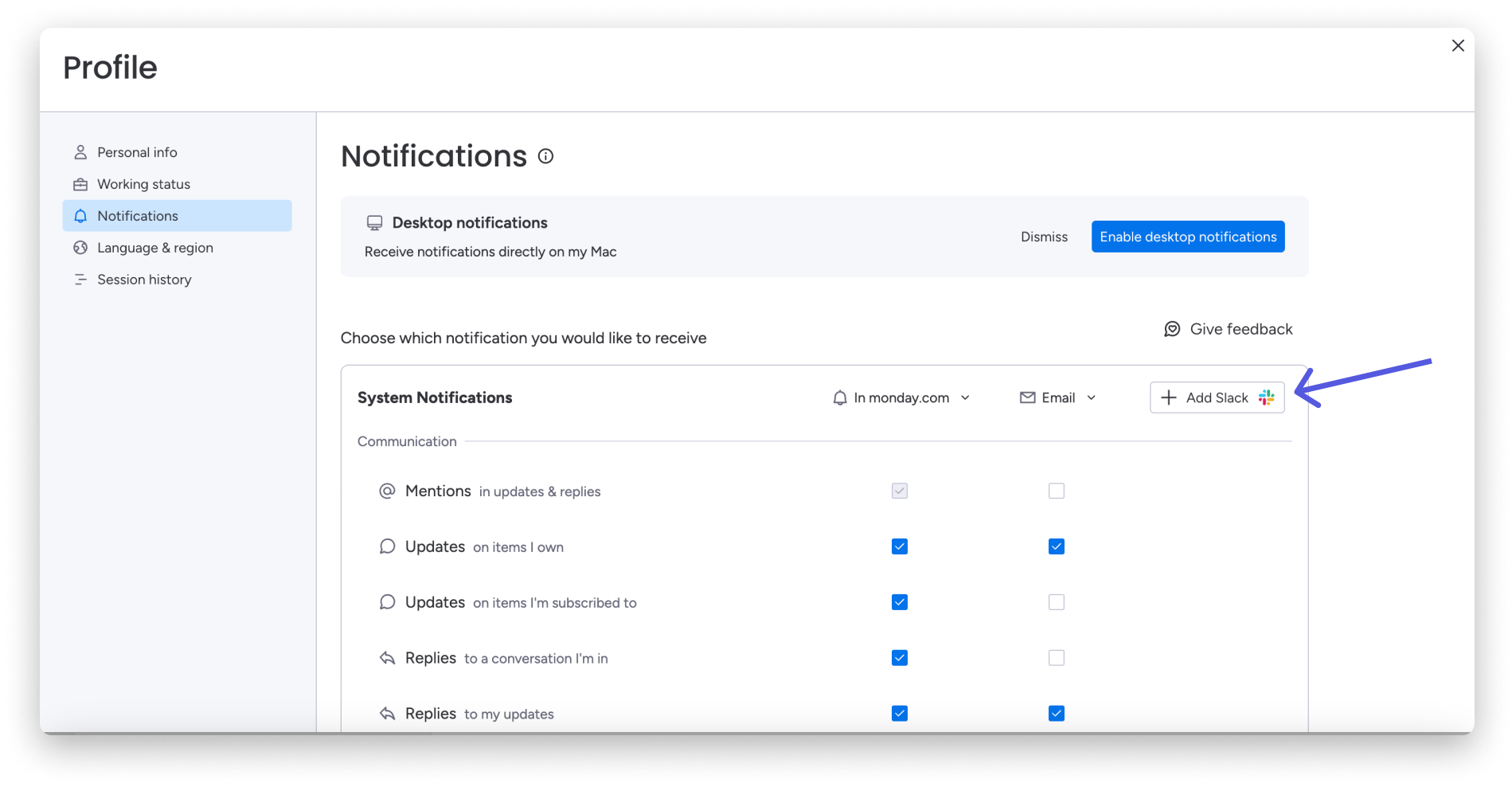Open the Personal info section
Screen dimensions: 1512x787
(x=177, y=152)
